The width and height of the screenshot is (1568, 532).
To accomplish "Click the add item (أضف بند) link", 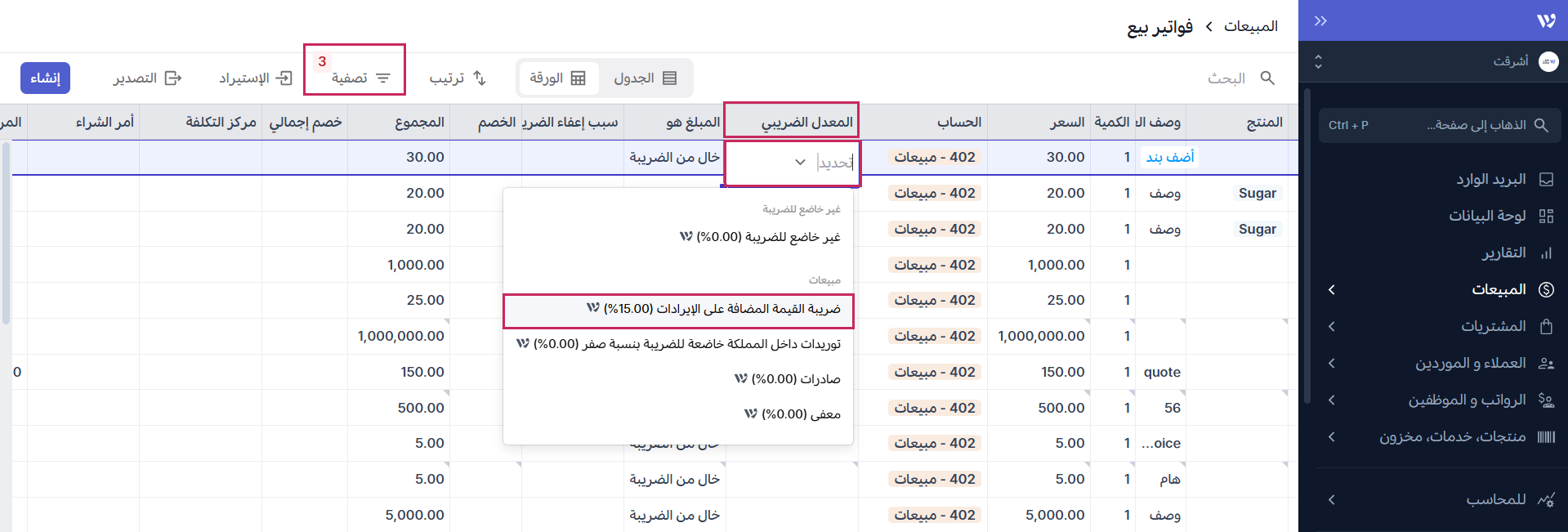I will [1169, 157].
